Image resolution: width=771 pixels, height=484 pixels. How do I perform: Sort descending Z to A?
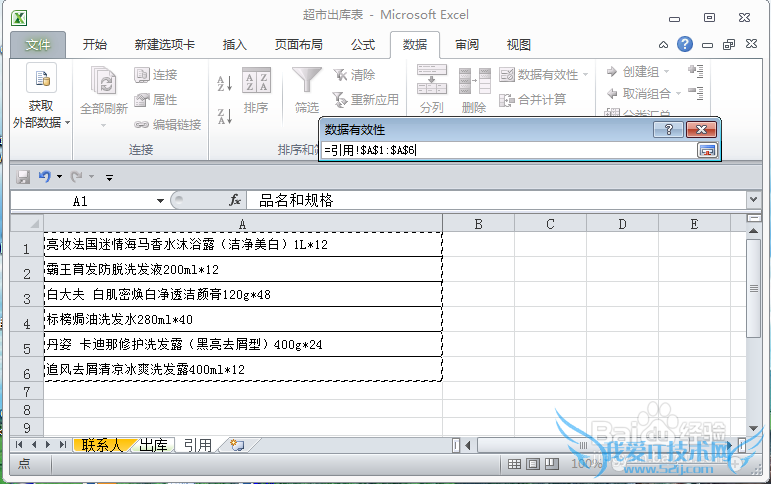[225, 117]
